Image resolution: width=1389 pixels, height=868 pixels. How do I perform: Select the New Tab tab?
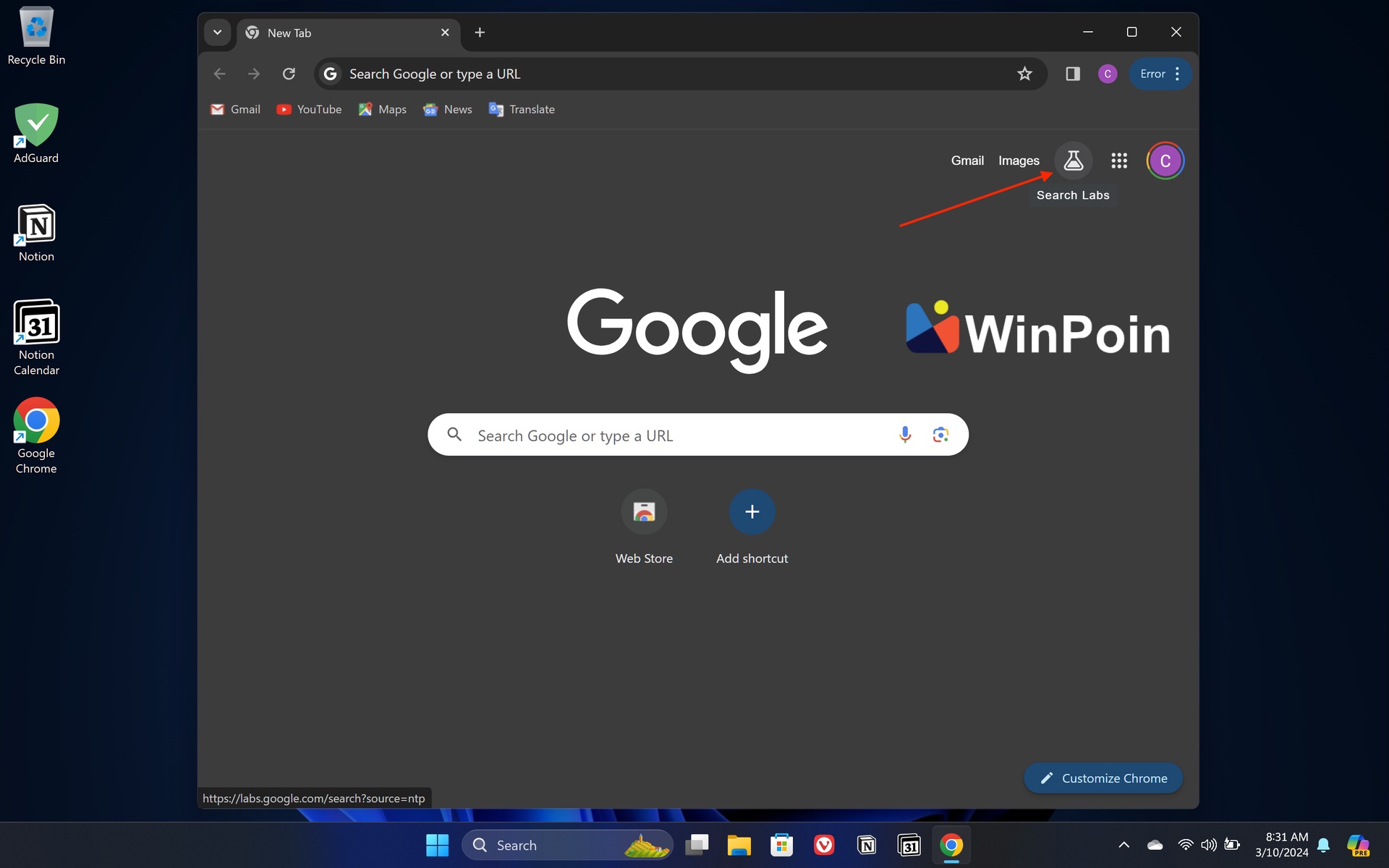point(347,33)
